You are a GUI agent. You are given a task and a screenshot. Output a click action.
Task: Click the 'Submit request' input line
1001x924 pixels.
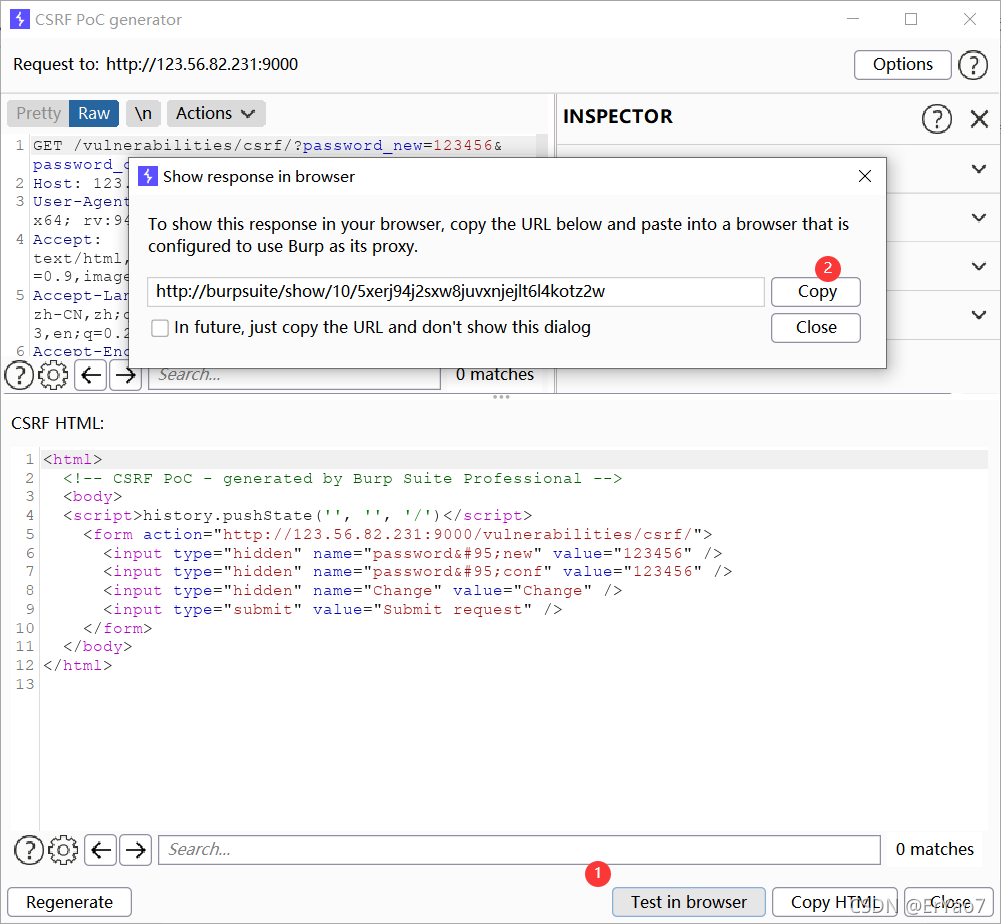[x=333, y=610]
